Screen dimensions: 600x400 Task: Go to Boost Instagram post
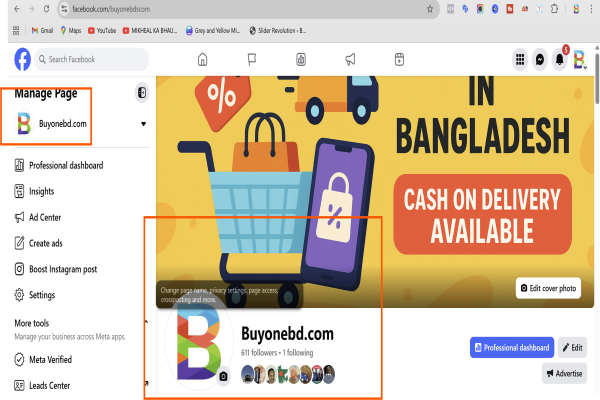click(x=62, y=269)
